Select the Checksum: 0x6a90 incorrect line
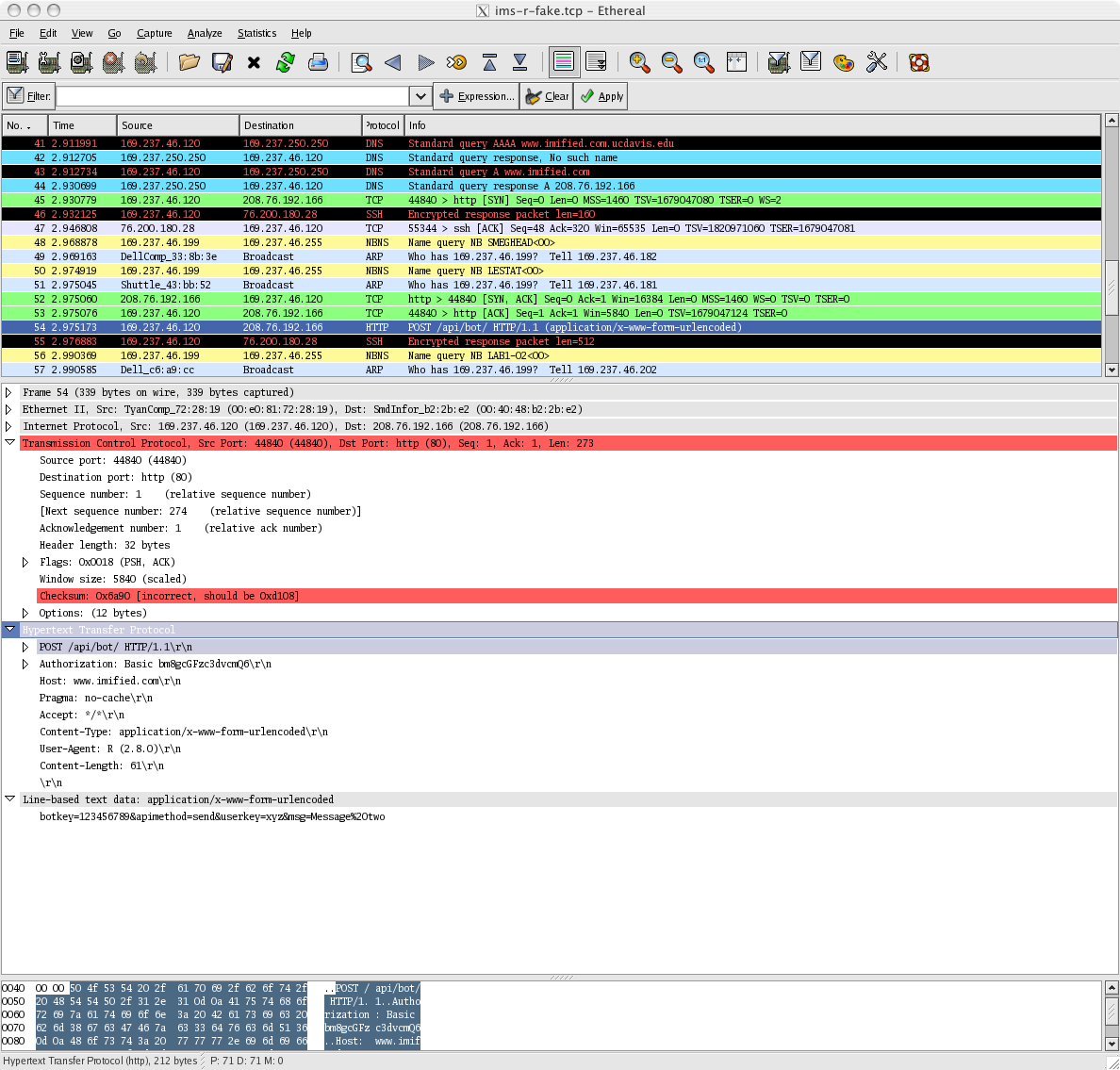This screenshot has height=1070, width=1120. coord(577,596)
